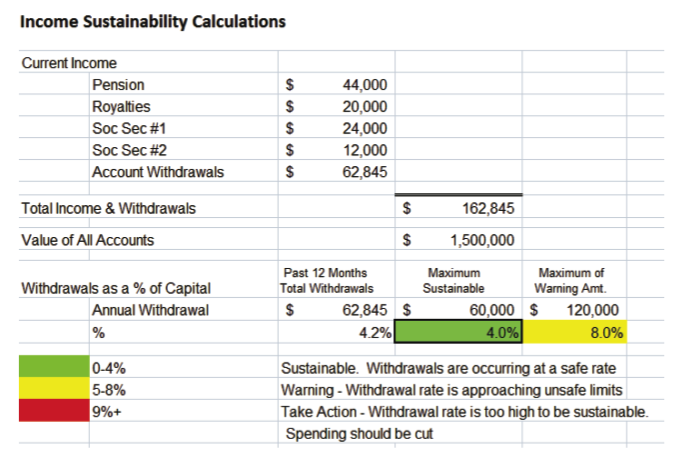The width and height of the screenshot is (697, 472).
Task: Select the Account Withdrawals row label
Action: [x=158, y=172]
